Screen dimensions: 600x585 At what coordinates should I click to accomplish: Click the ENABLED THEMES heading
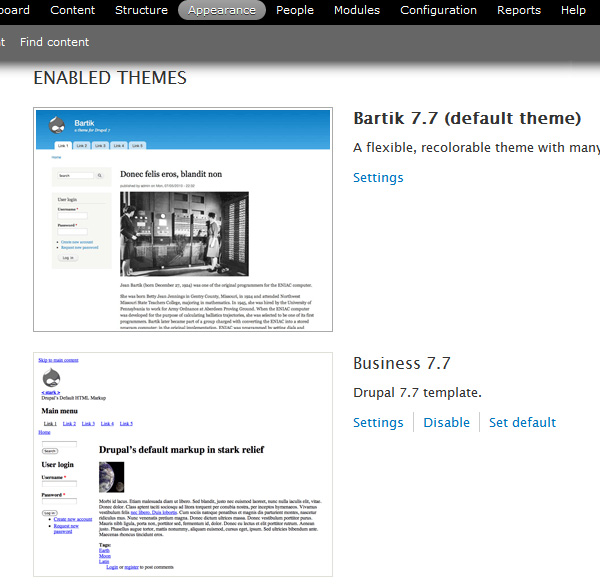pyautogui.click(x=110, y=78)
